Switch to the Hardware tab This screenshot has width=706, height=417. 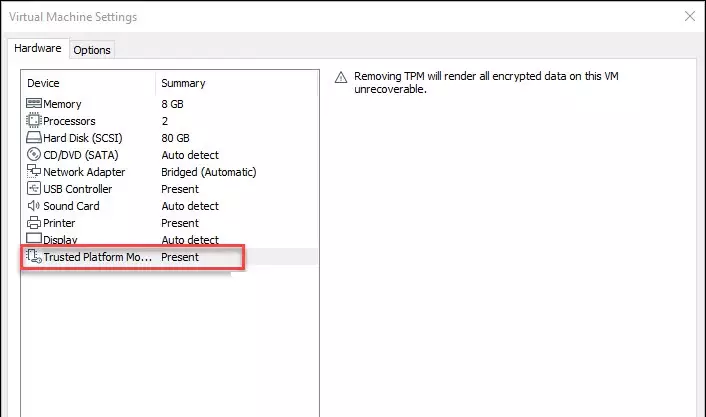pos(38,48)
